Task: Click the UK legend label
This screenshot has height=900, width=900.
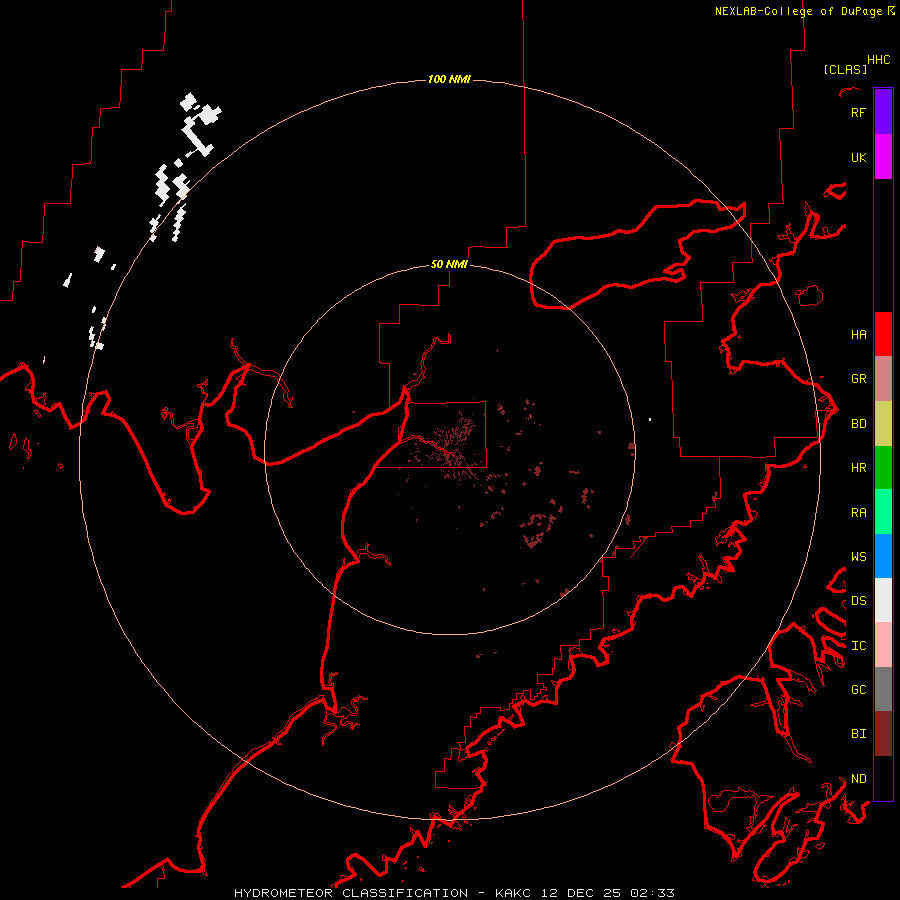Action: tap(858, 157)
